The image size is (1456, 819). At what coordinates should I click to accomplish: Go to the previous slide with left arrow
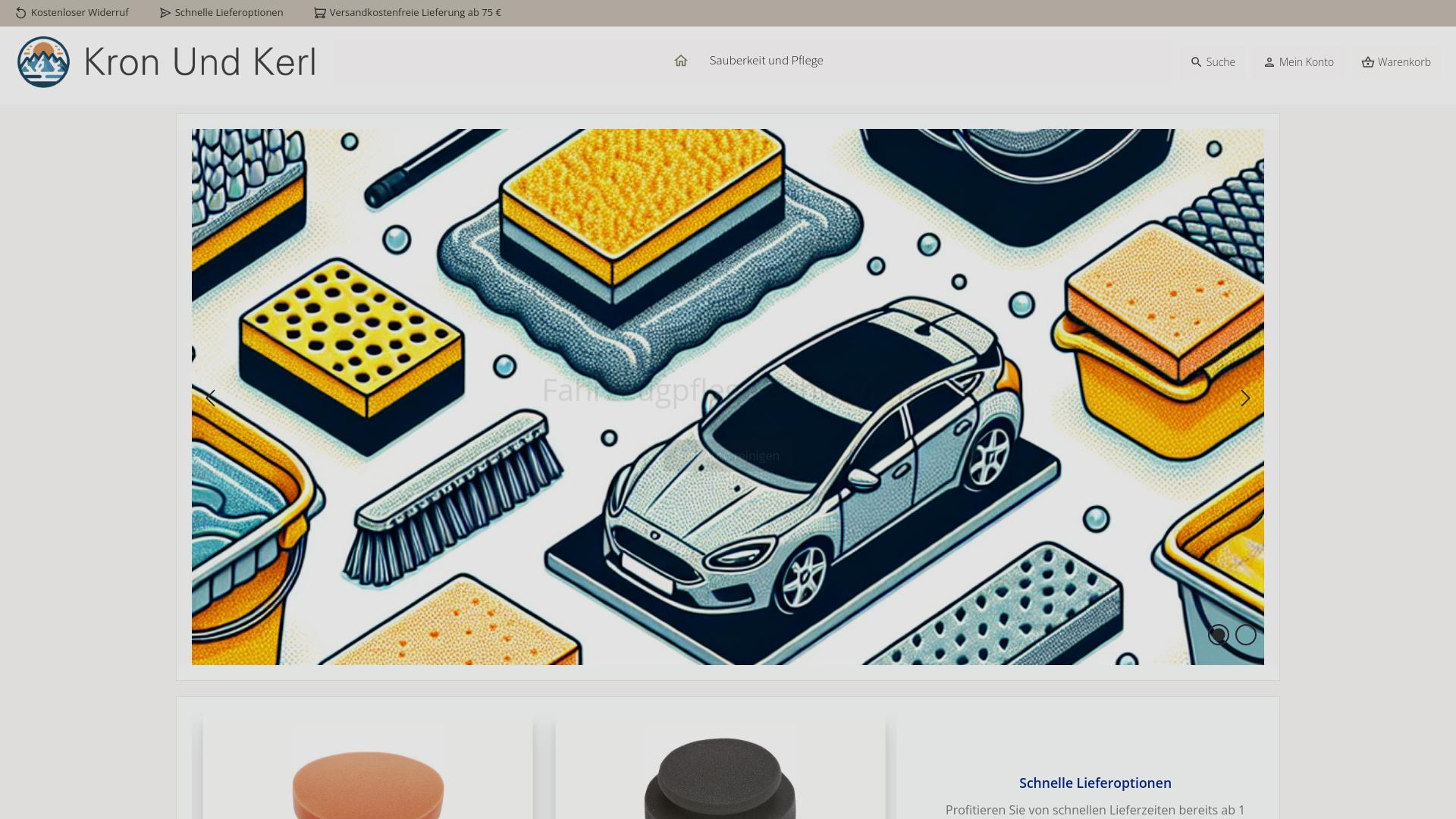coord(211,398)
